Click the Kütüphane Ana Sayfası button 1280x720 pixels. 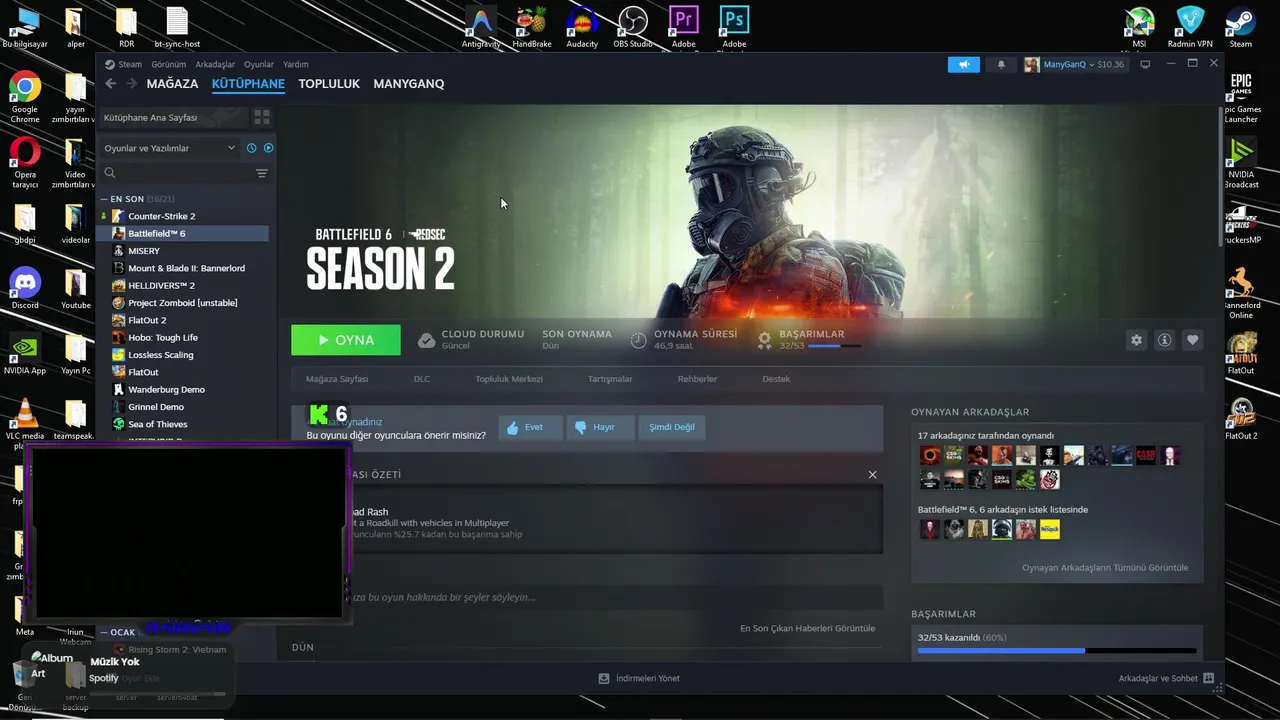(172, 117)
